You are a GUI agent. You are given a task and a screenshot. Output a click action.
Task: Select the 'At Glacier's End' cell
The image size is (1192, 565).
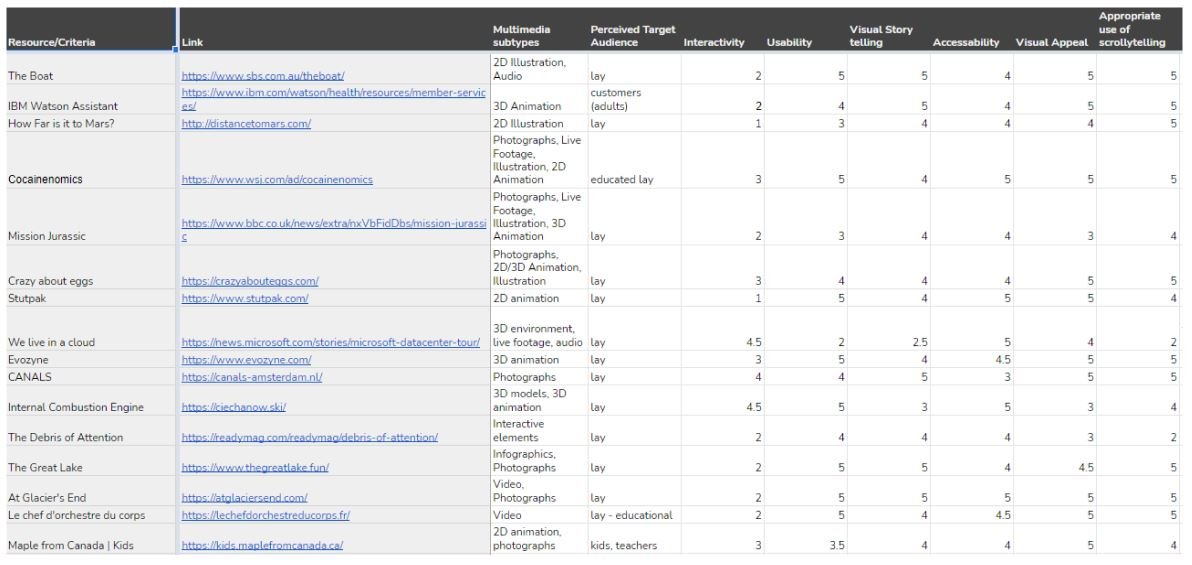pyautogui.click(x=90, y=492)
